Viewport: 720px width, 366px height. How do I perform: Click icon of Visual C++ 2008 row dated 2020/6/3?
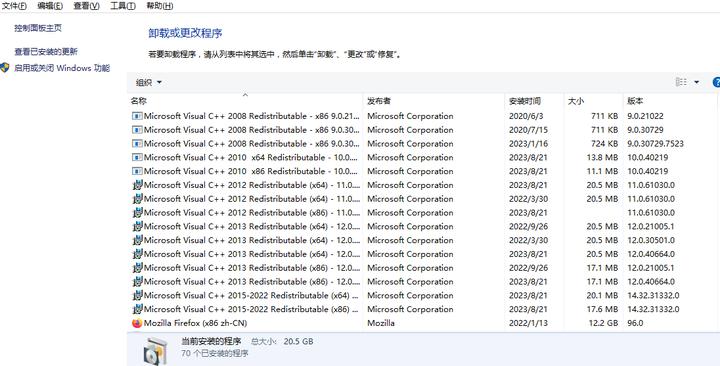[x=137, y=116]
